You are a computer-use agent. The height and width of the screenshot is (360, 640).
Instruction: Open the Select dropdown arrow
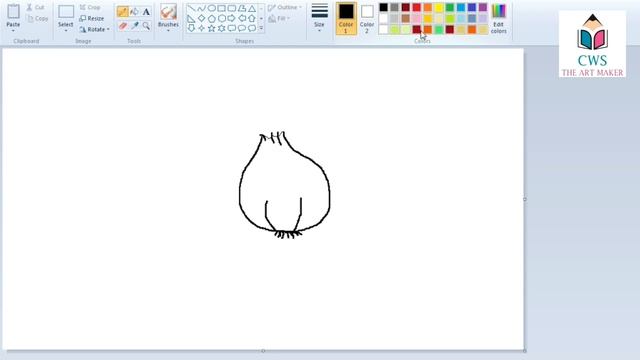click(66, 31)
